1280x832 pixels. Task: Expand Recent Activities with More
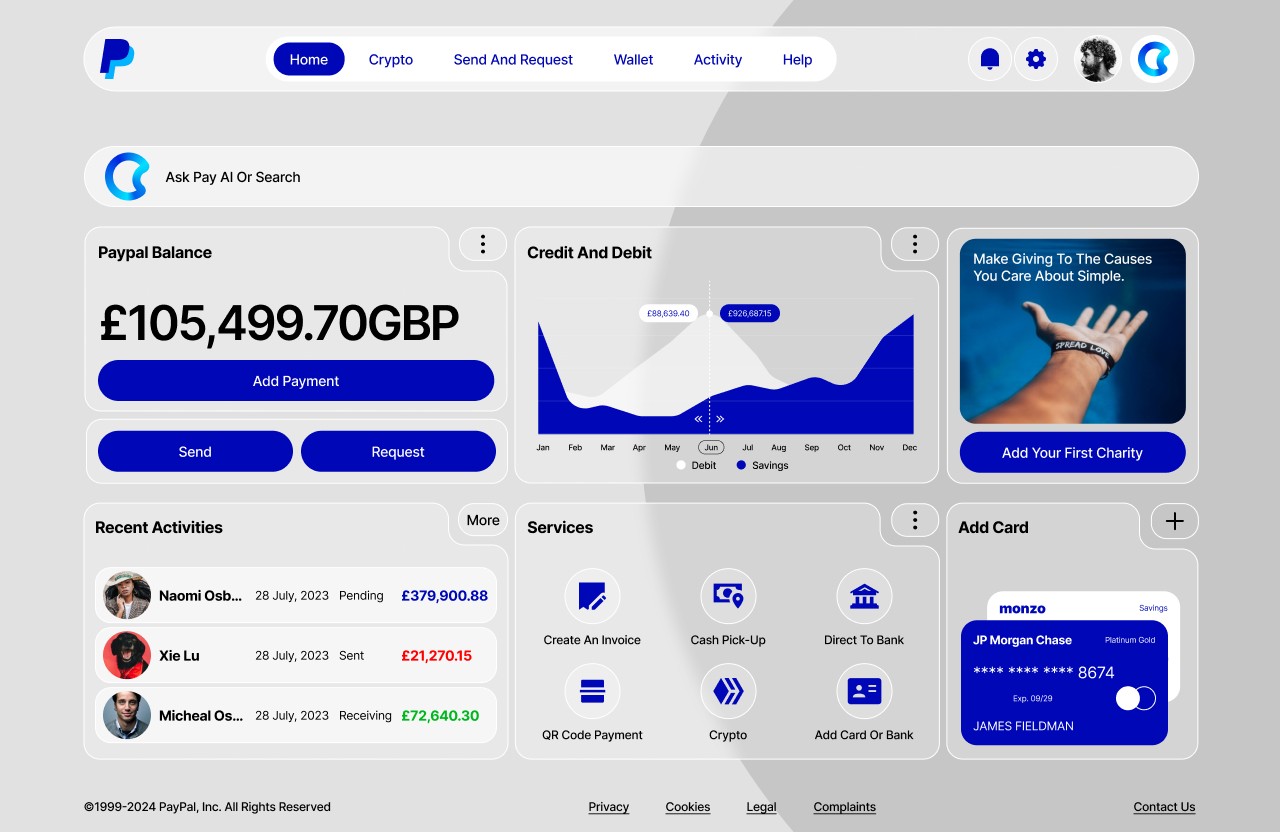[x=483, y=520]
